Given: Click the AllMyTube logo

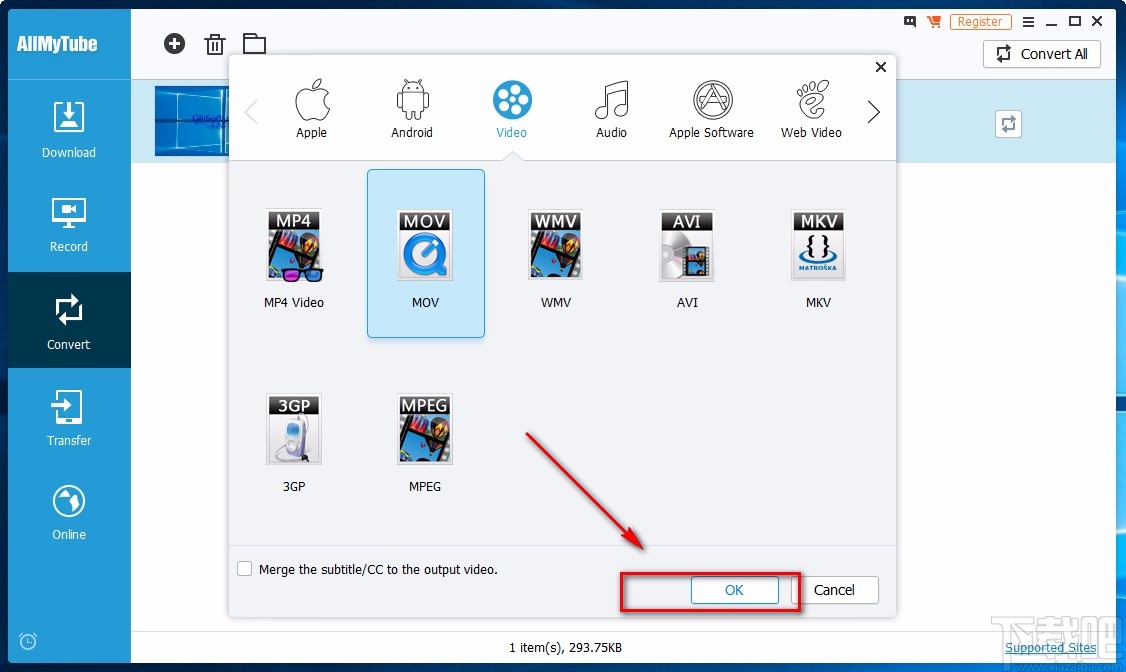Looking at the screenshot, I should coord(57,44).
